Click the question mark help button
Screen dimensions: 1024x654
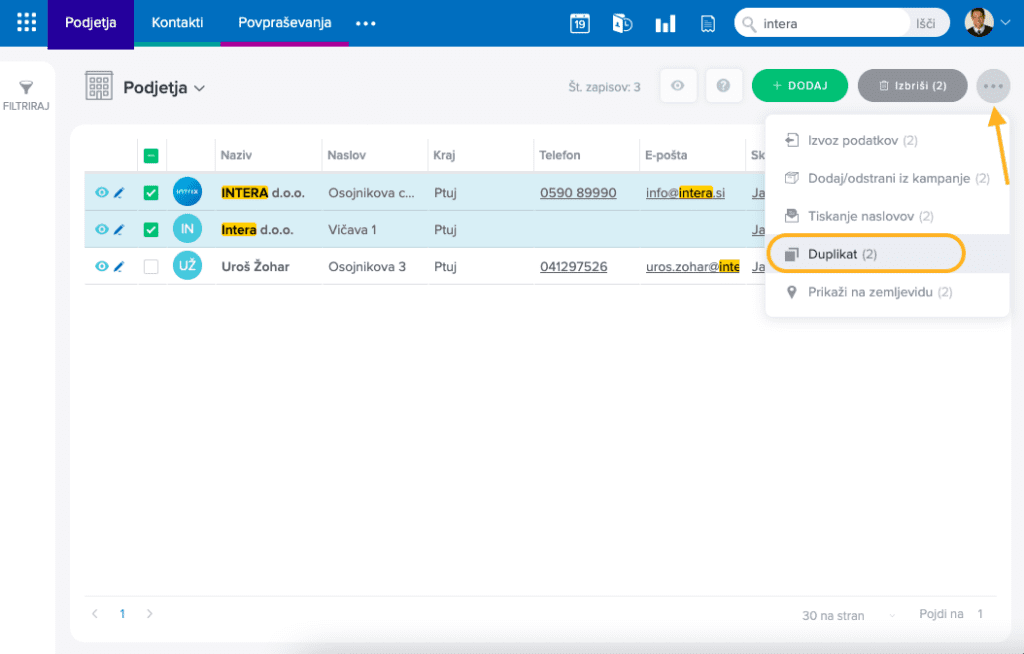point(724,86)
